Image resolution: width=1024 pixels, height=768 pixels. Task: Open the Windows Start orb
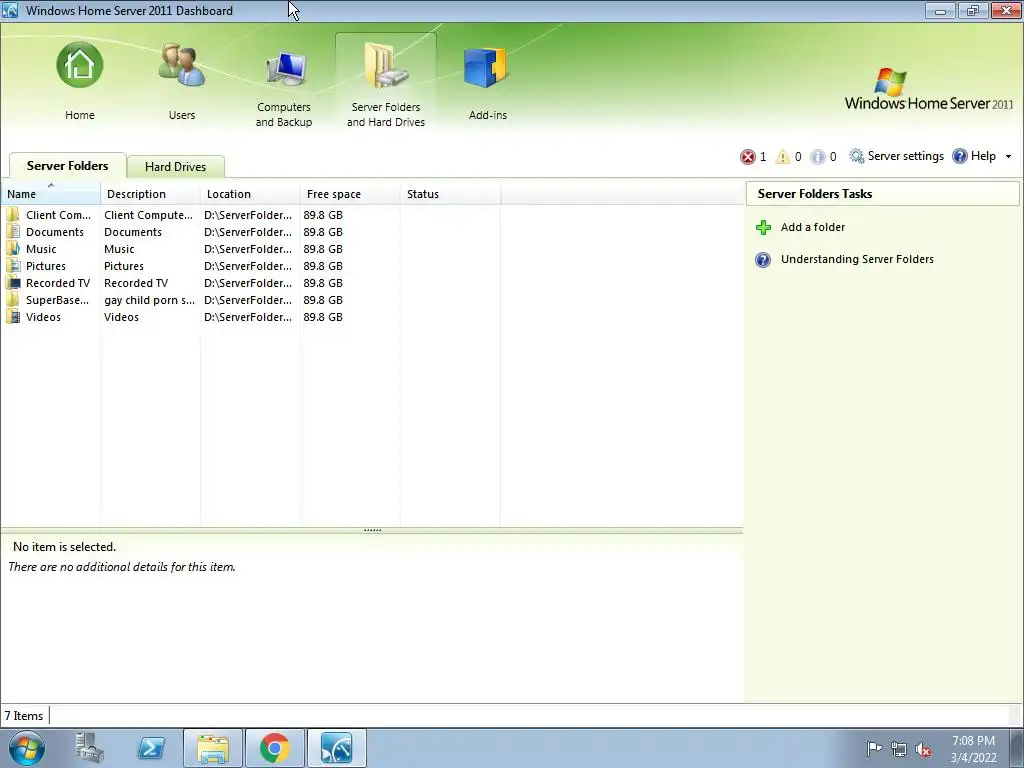27,748
